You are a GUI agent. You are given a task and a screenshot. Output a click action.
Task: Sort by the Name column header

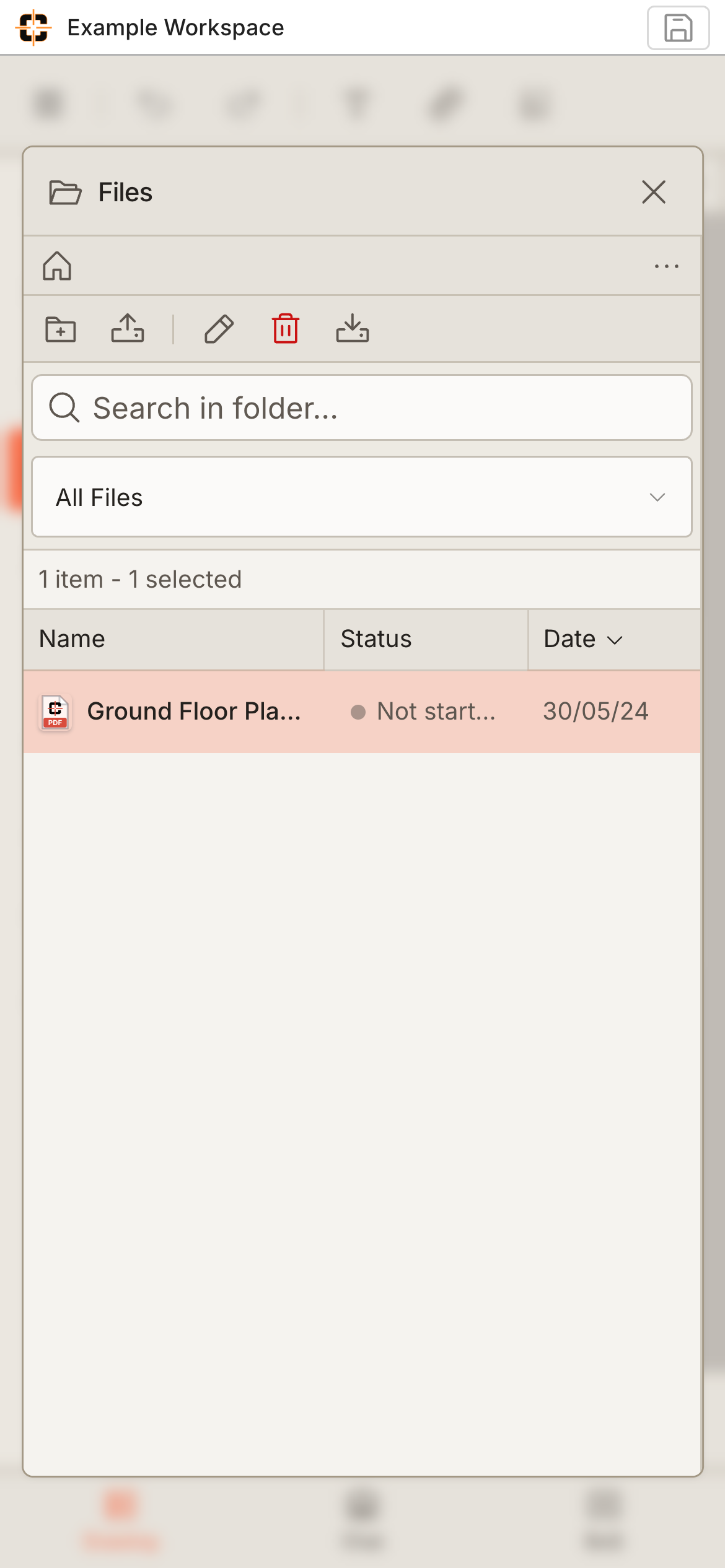(x=174, y=639)
